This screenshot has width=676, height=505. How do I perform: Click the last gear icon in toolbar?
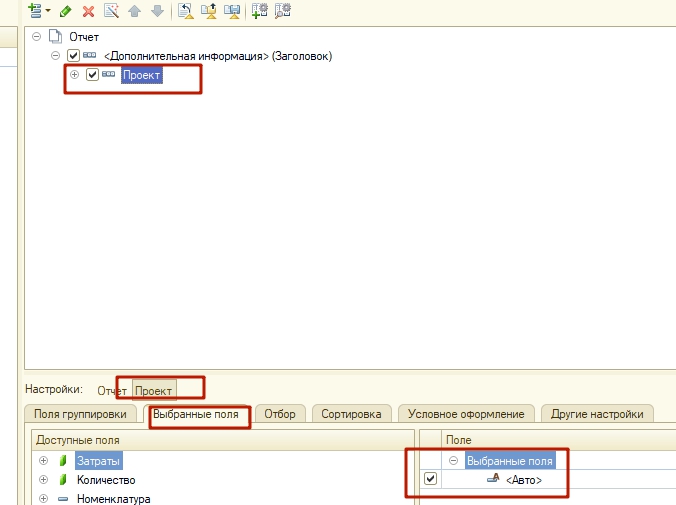(x=283, y=11)
